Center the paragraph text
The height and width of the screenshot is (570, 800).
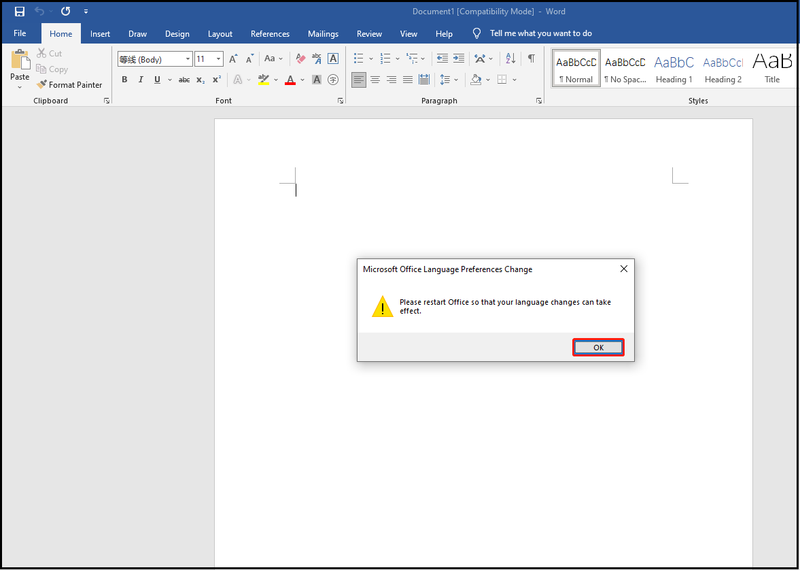pyautogui.click(x=375, y=80)
